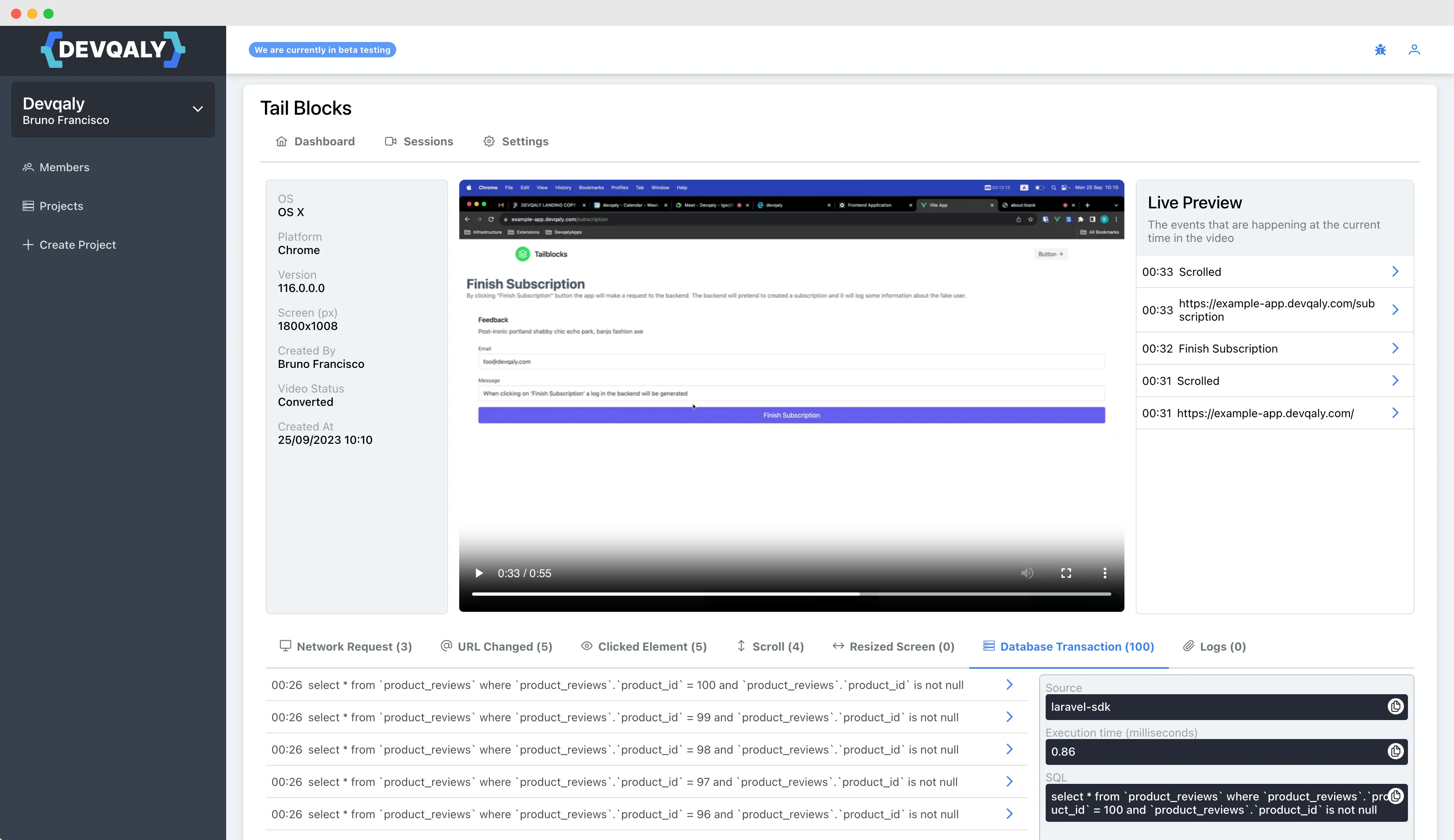Copy the laravel-sdk Source value
This screenshot has height=840, width=1454.
point(1396,706)
